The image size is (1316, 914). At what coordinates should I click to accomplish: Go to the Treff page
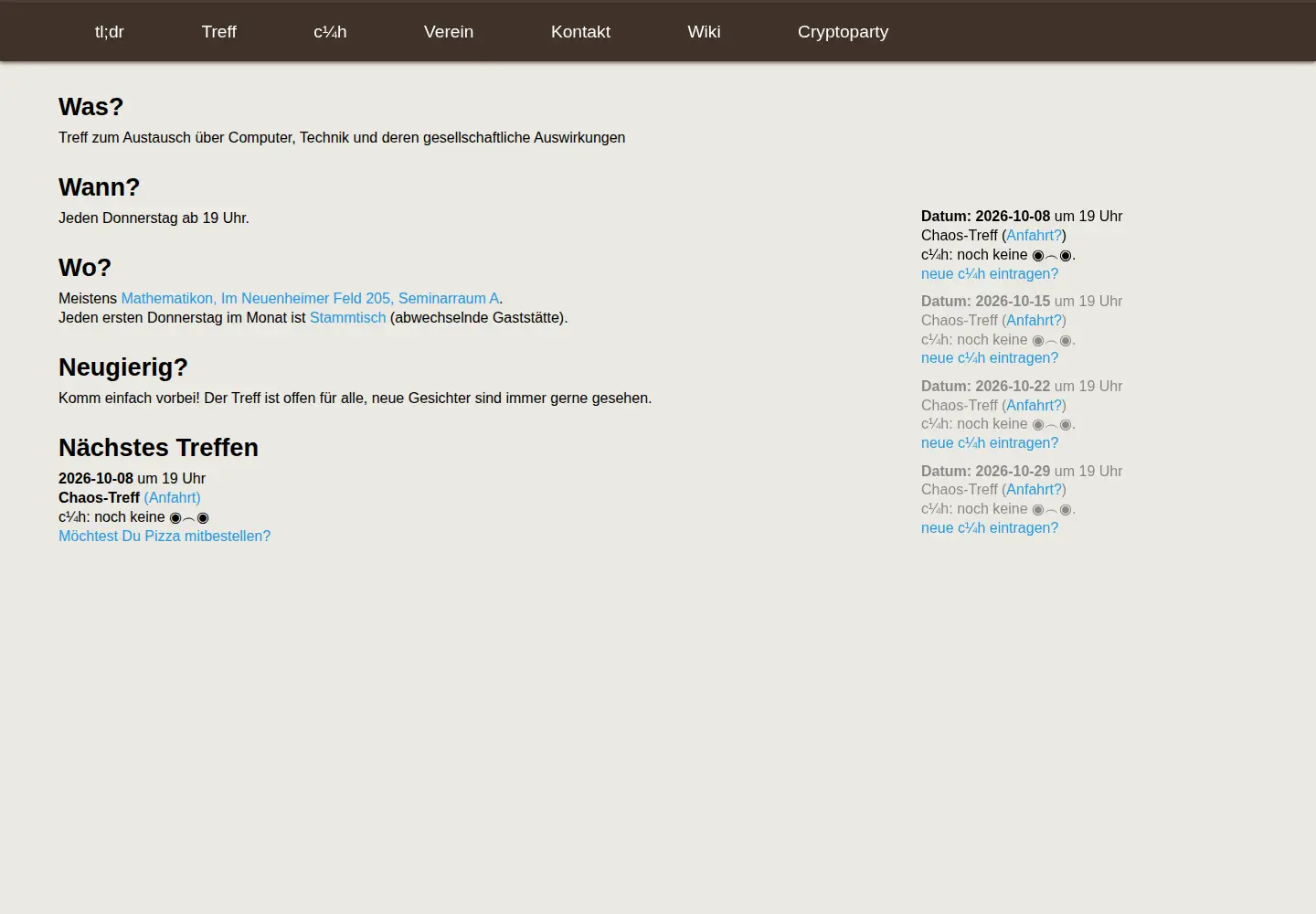tap(218, 32)
